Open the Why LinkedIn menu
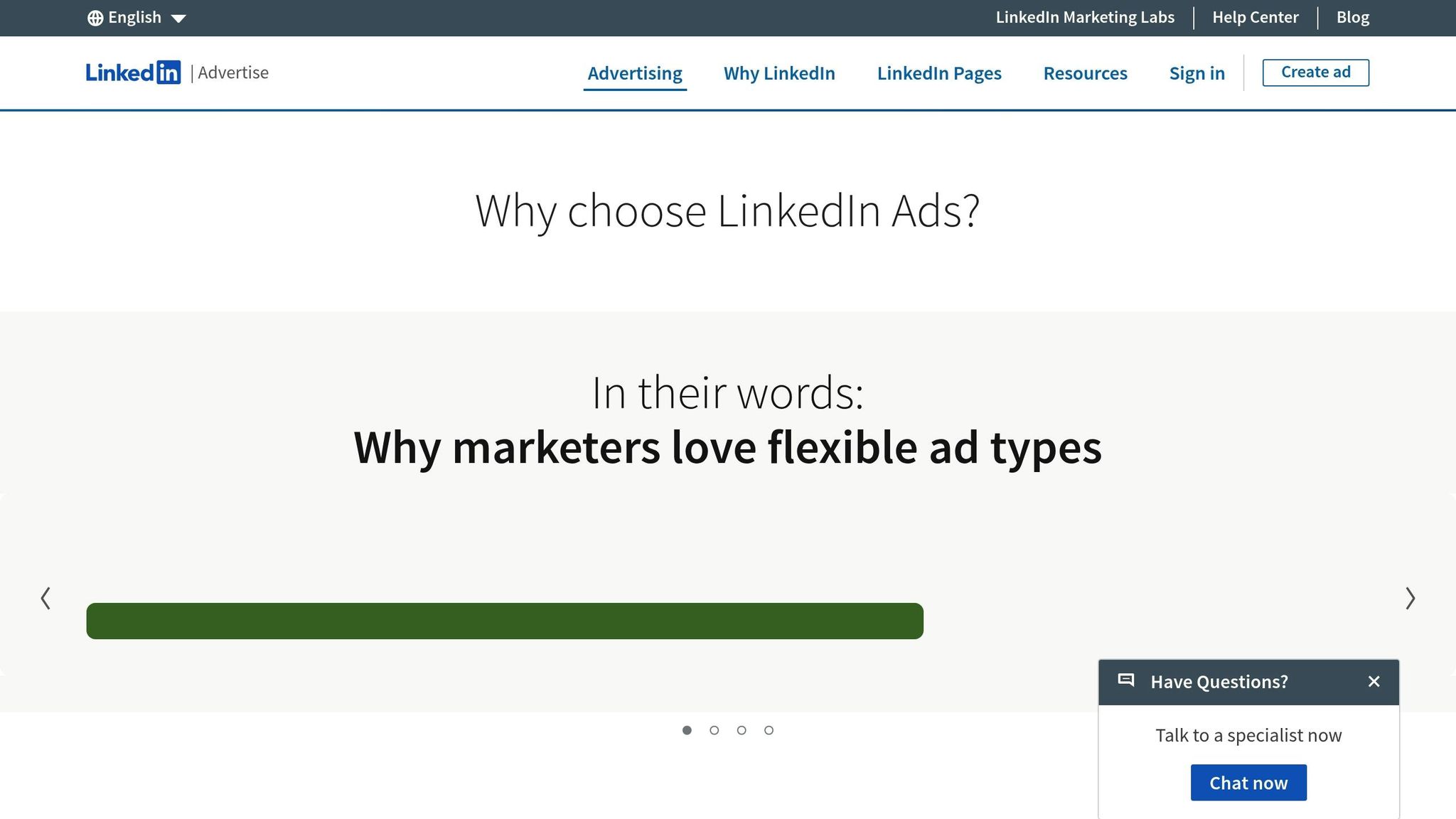 coord(778,73)
